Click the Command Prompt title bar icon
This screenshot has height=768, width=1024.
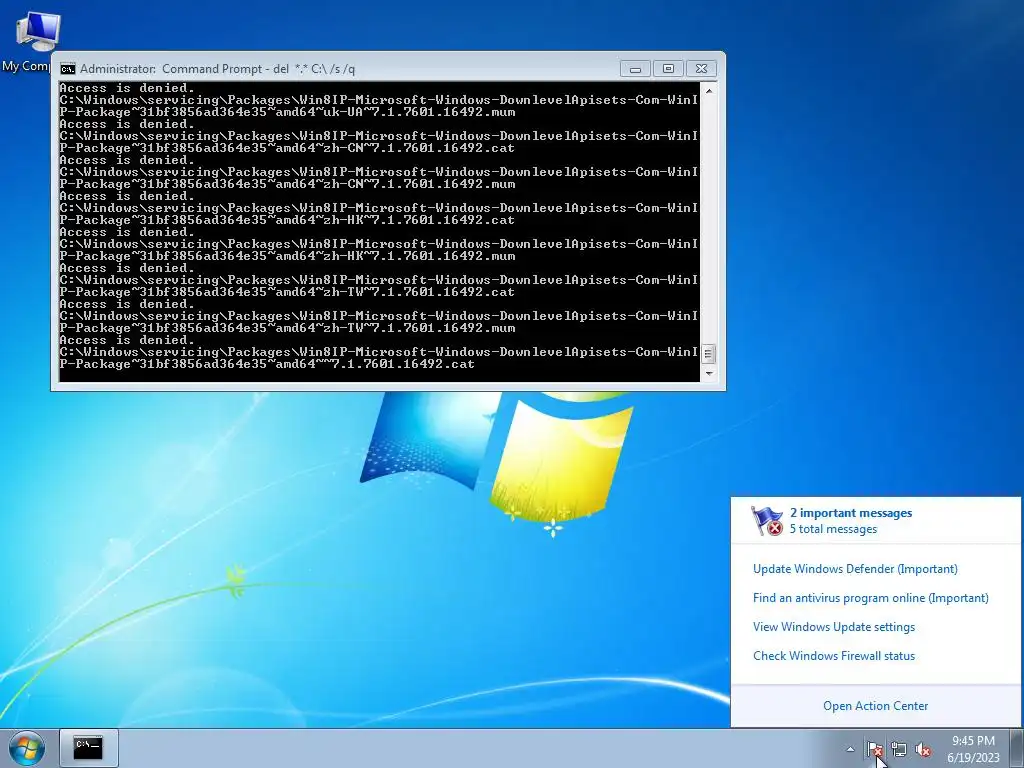point(67,69)
